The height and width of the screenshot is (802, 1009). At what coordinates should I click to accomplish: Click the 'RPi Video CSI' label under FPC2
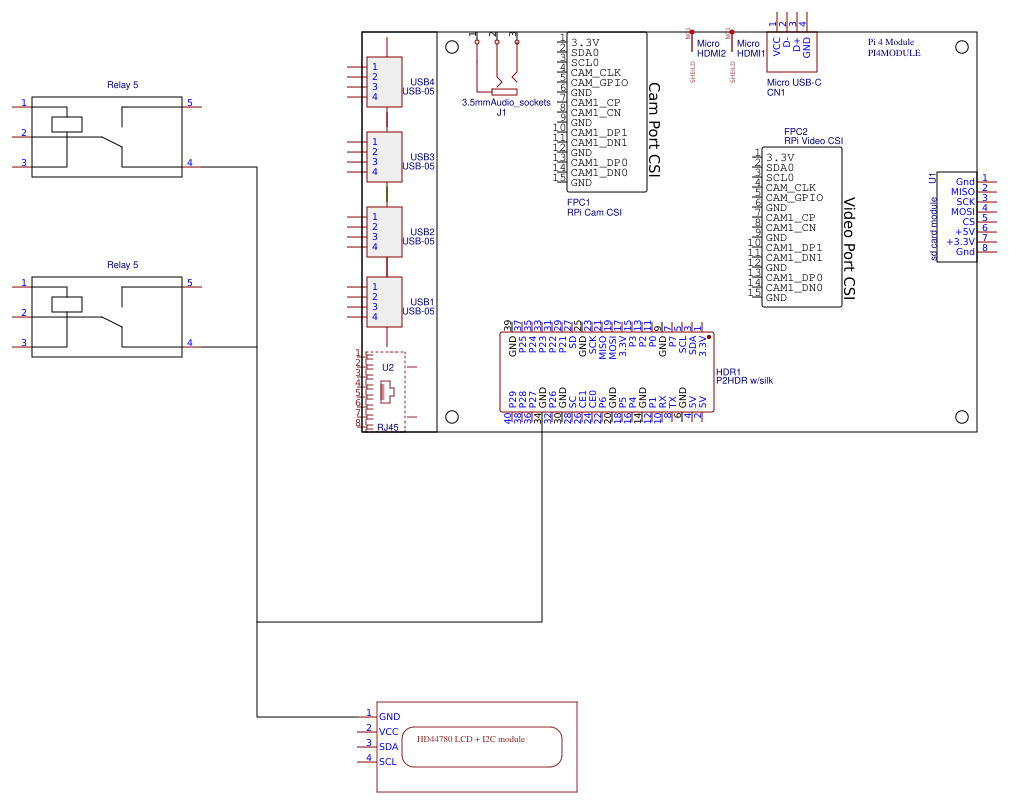pos(813,141)
